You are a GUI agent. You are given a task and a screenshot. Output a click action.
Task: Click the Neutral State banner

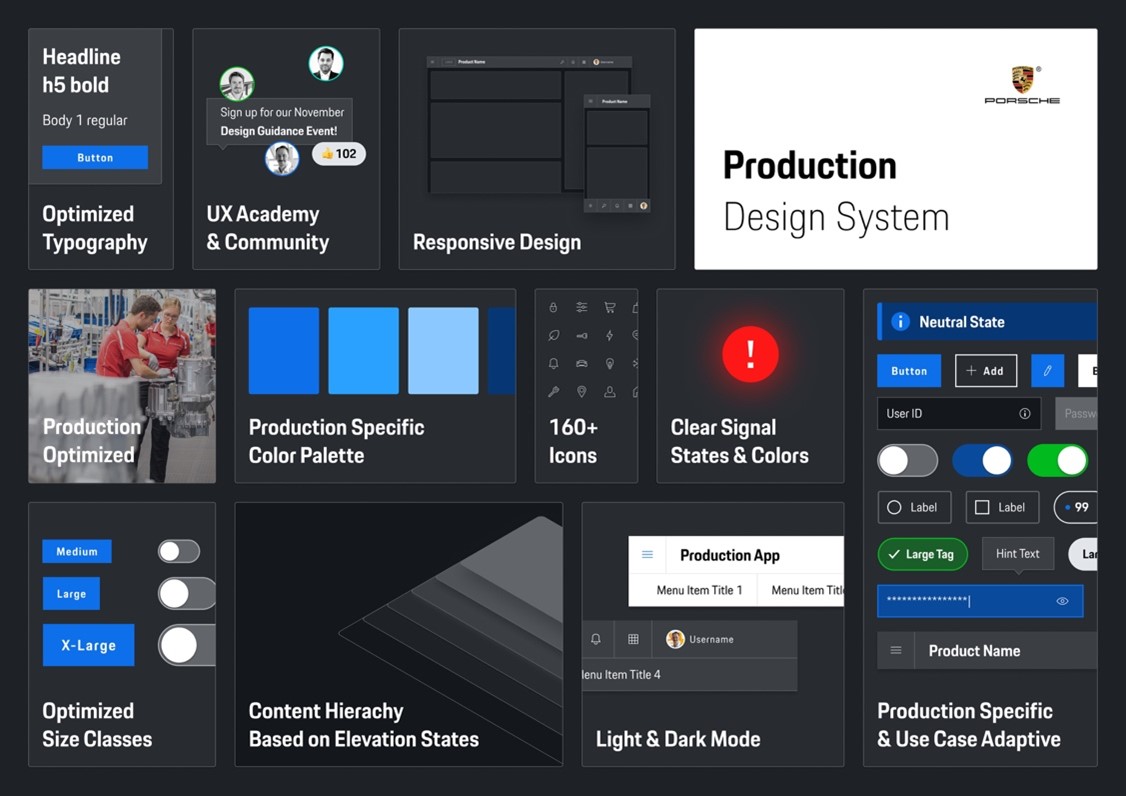[987, 322]
